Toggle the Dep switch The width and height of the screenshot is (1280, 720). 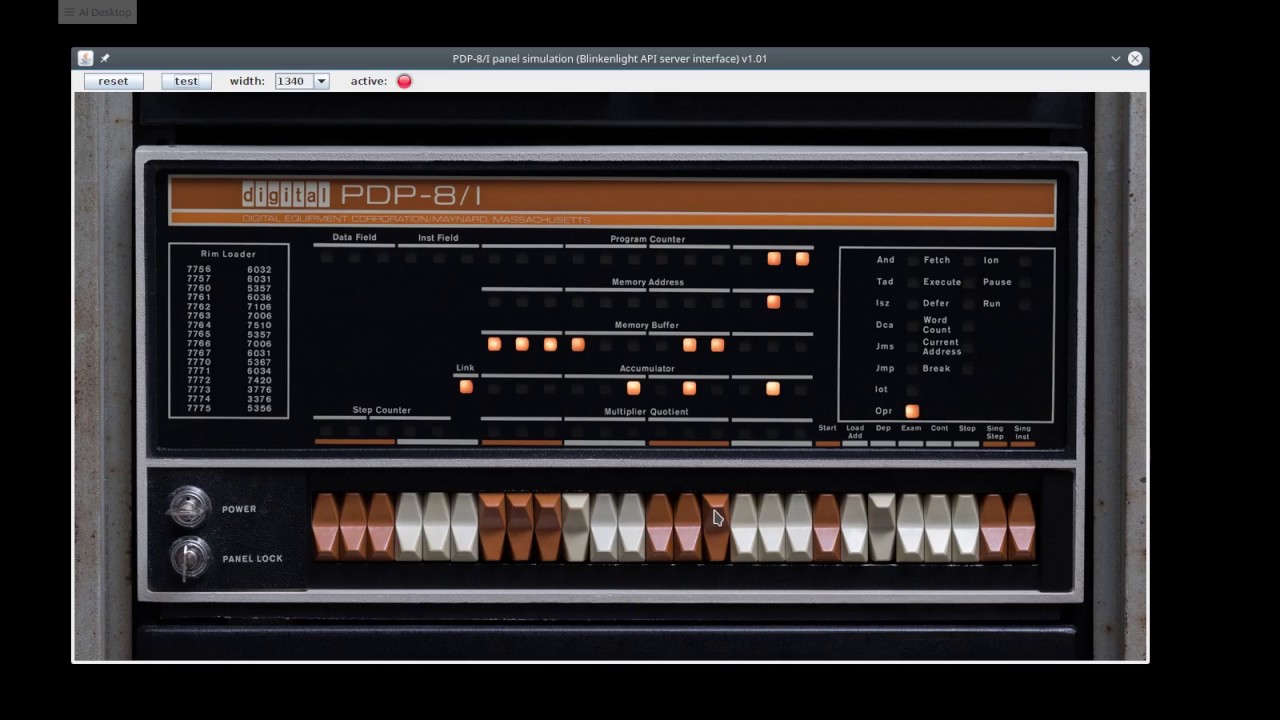(x=882, y=526)
